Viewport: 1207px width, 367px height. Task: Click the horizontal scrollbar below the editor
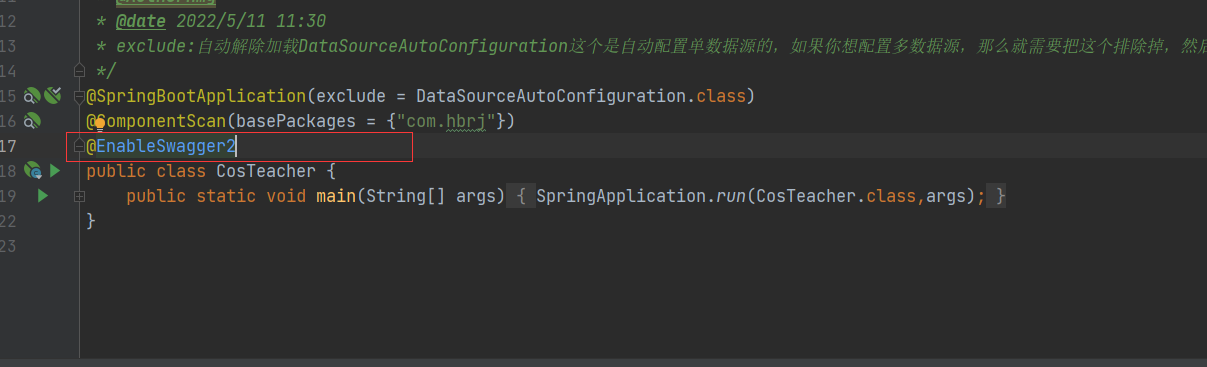coord(603,362)
